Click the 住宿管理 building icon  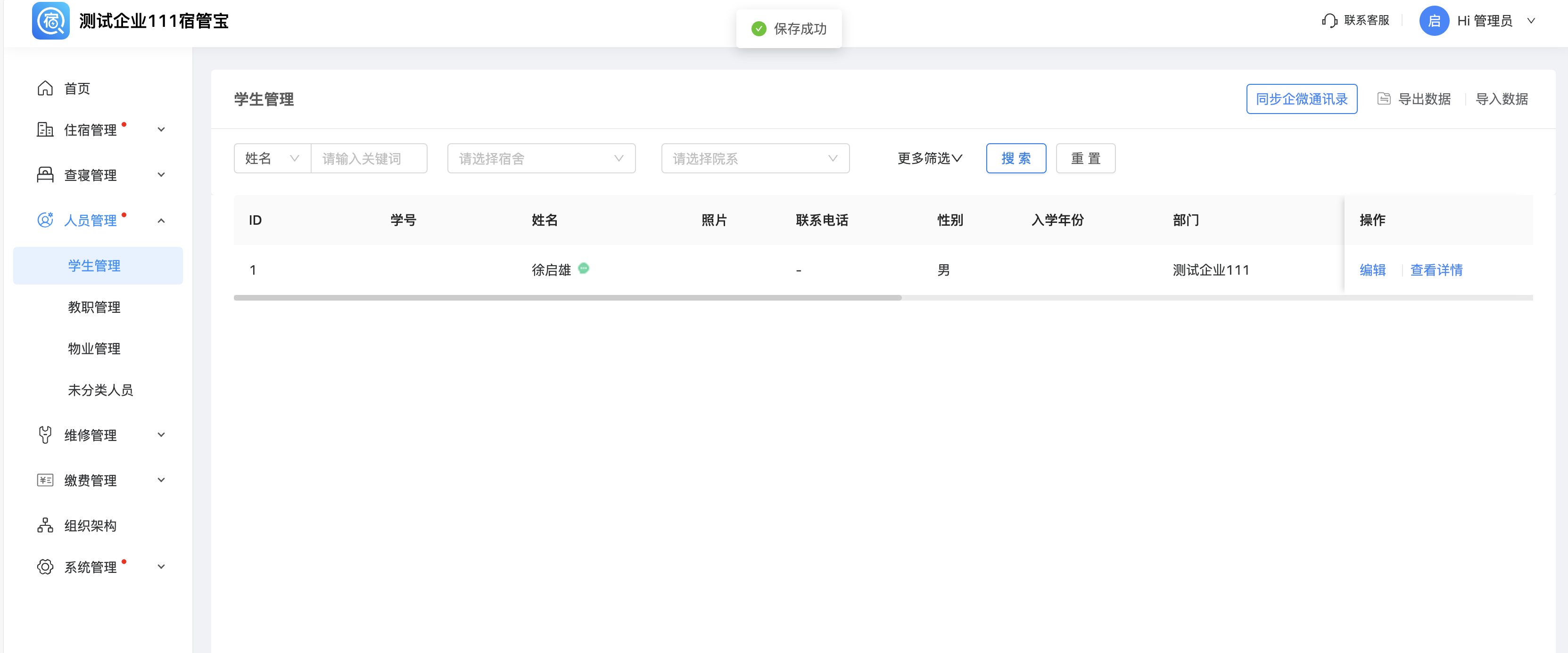click(45, 130)
